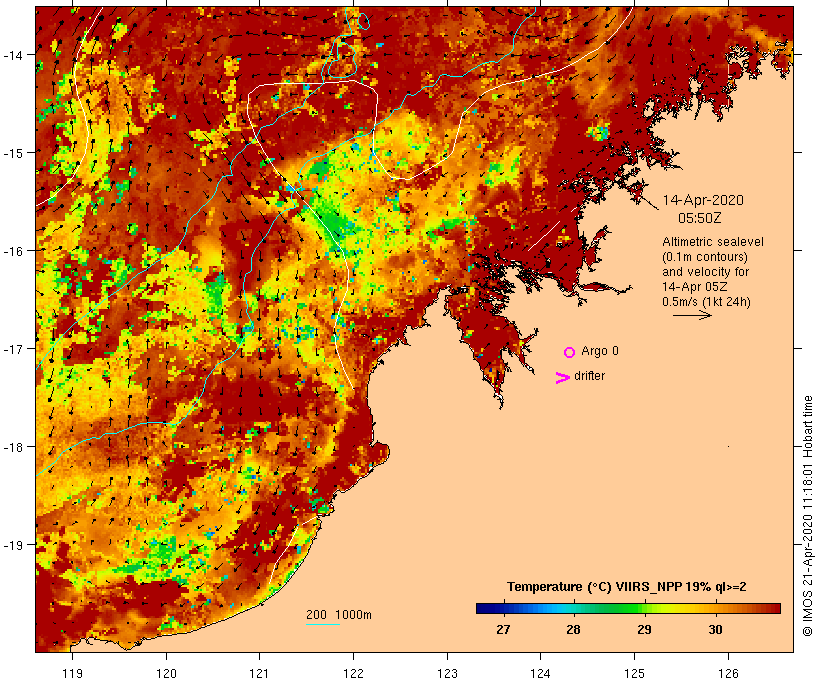
Task: Click the IMOS copyright timestamp text
Action: [808, 516]
